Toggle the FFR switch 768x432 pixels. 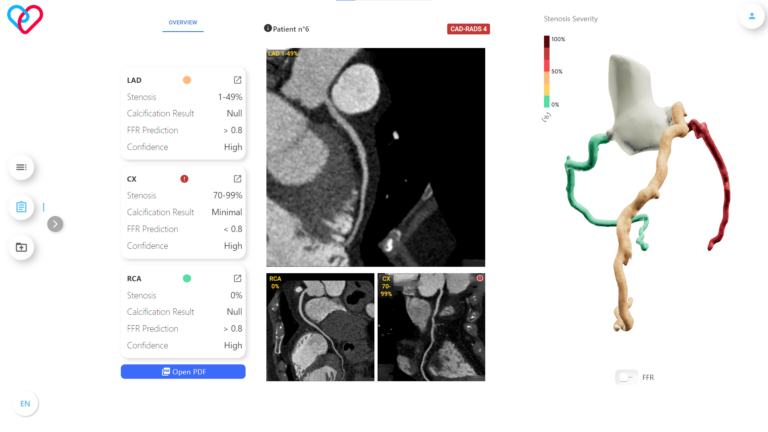[626, 377]
